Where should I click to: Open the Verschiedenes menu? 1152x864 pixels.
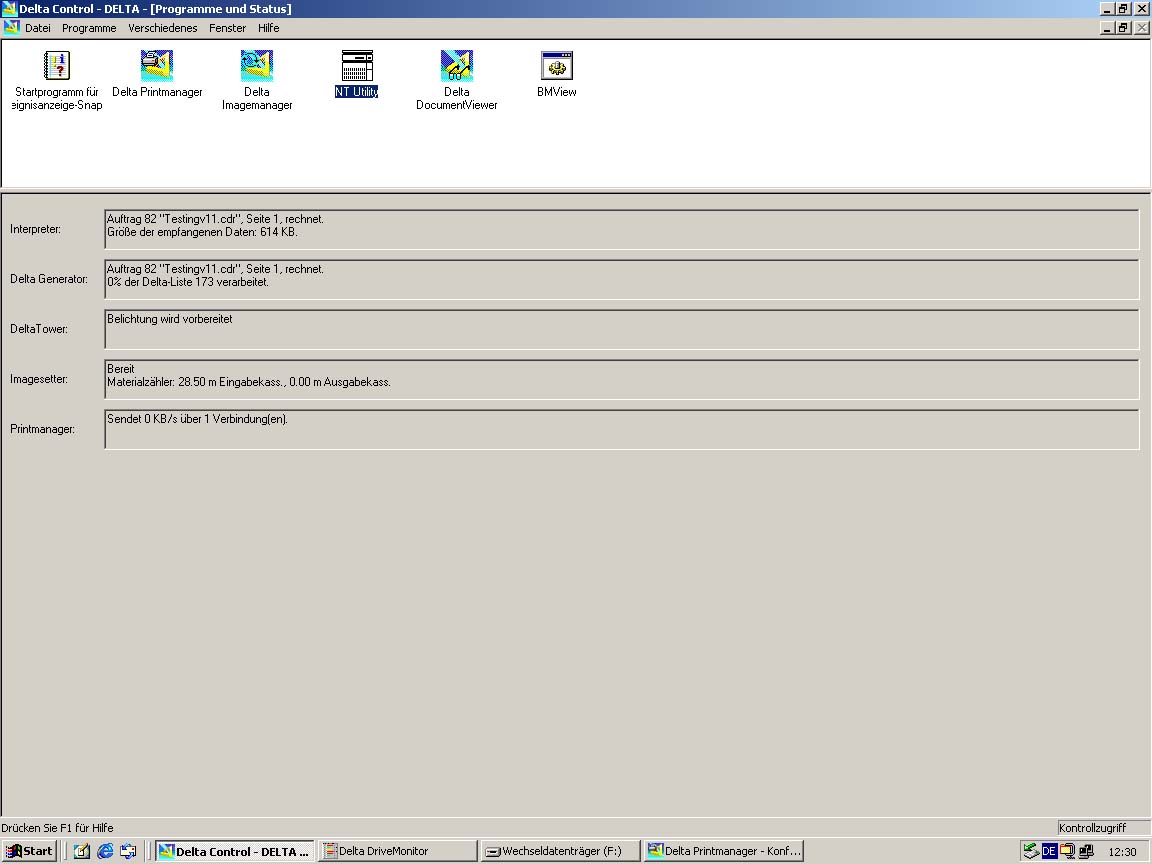pyautogui.click(x=162, y=28)
